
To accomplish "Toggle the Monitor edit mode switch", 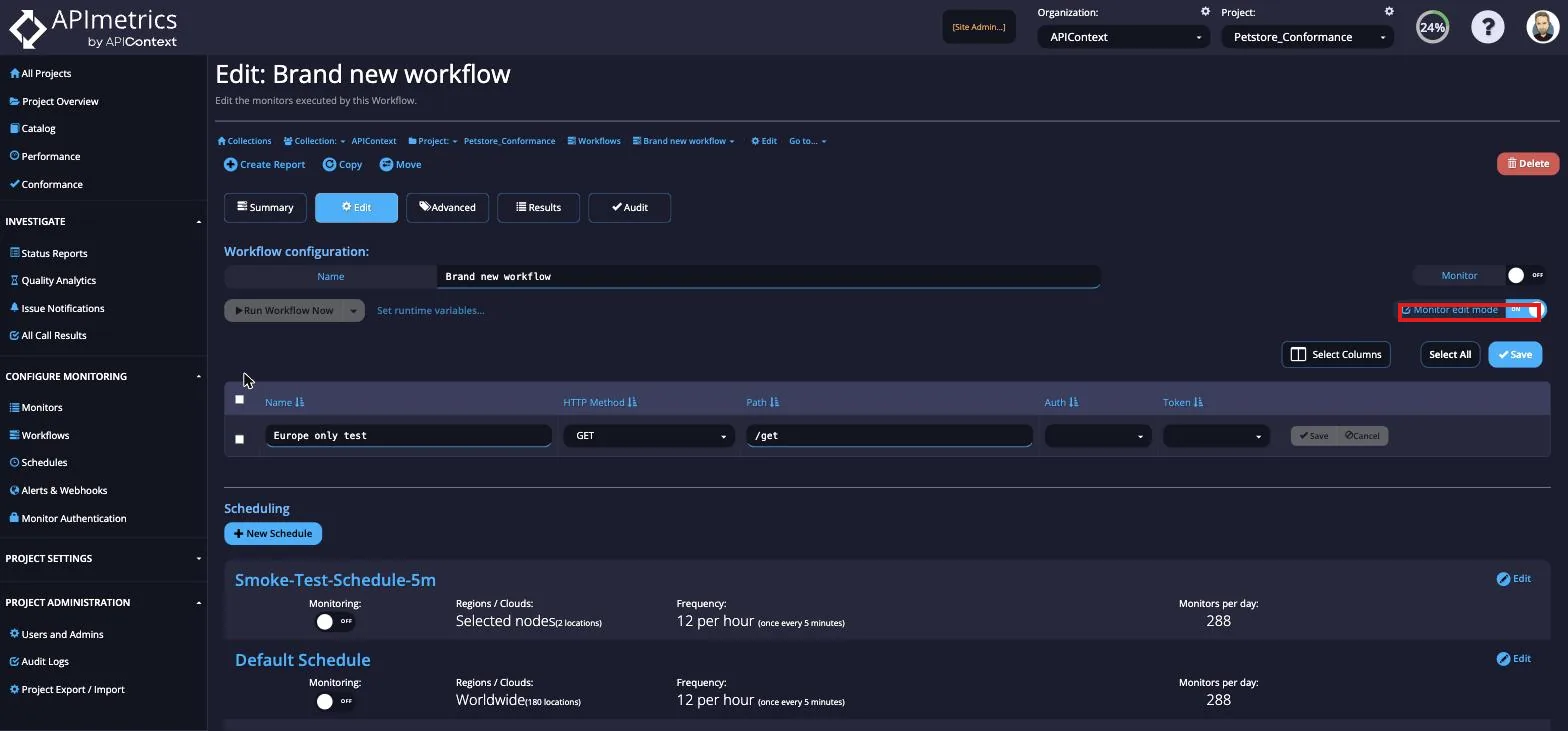I will click(1526, 310).
